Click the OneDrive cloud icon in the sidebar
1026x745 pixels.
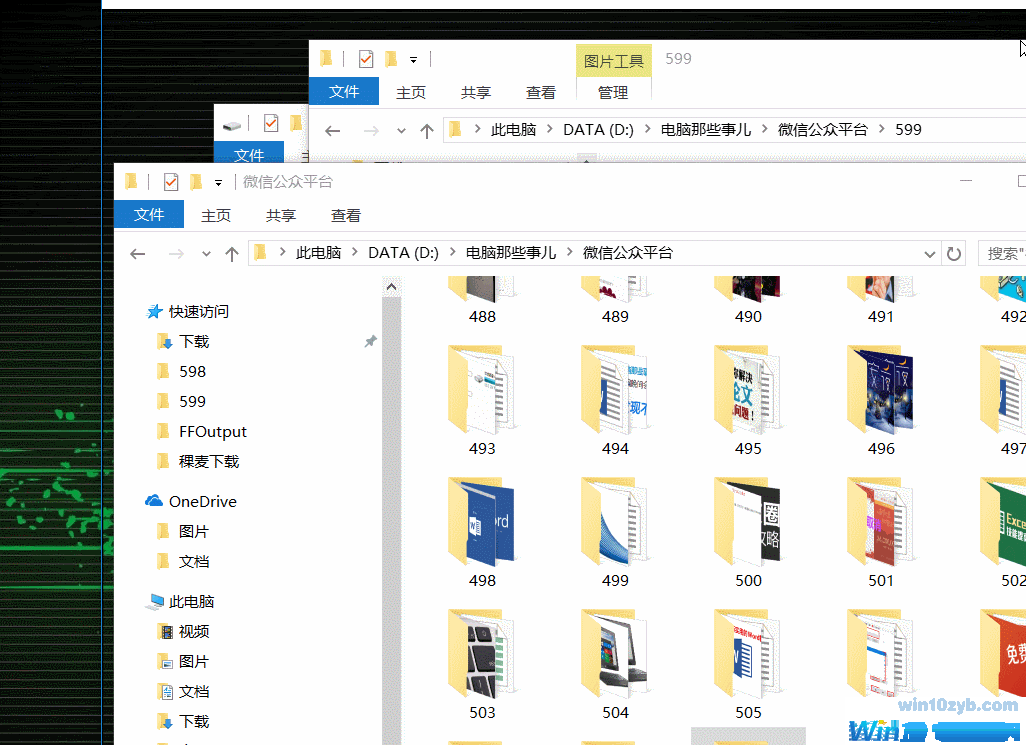[156, 501]
